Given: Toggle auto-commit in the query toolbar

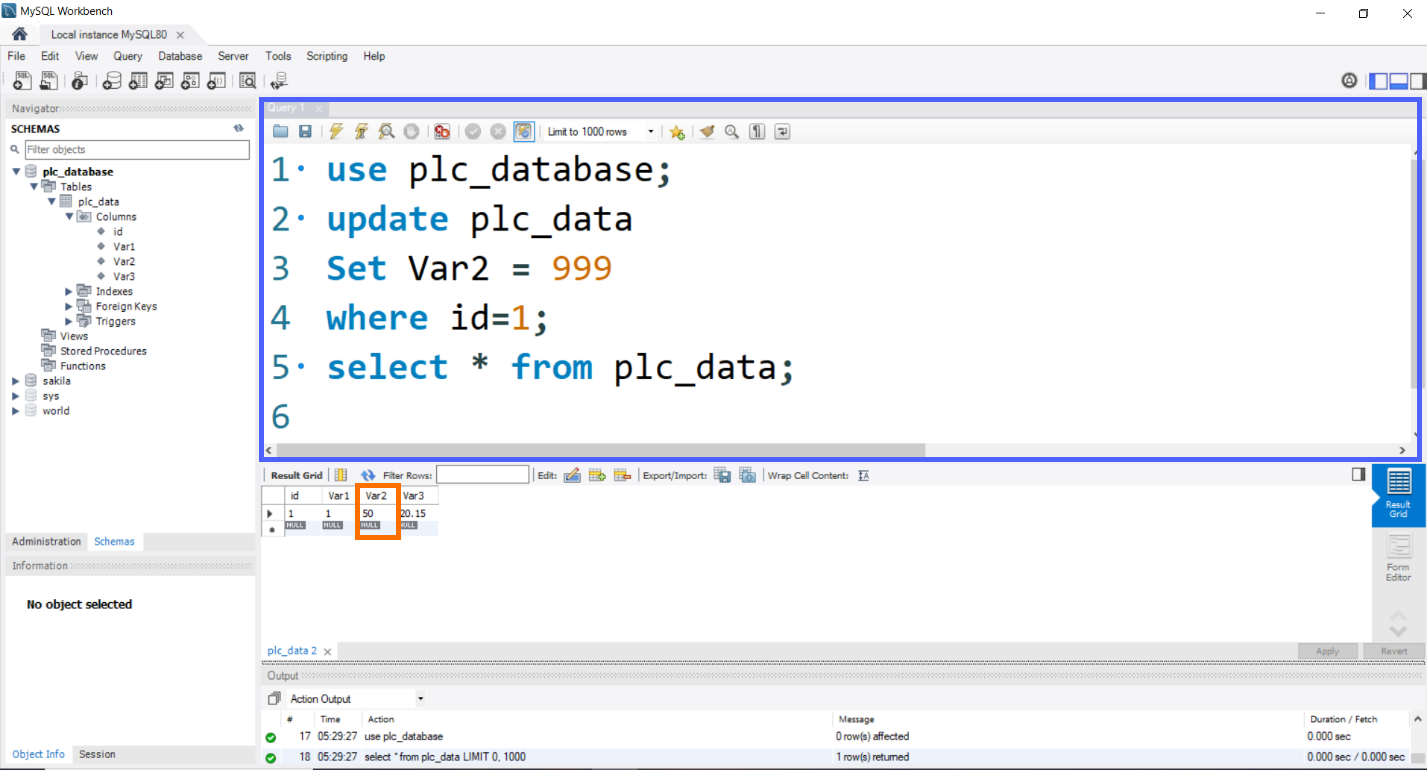Looking at the screenshot, I should click(524, 131).
